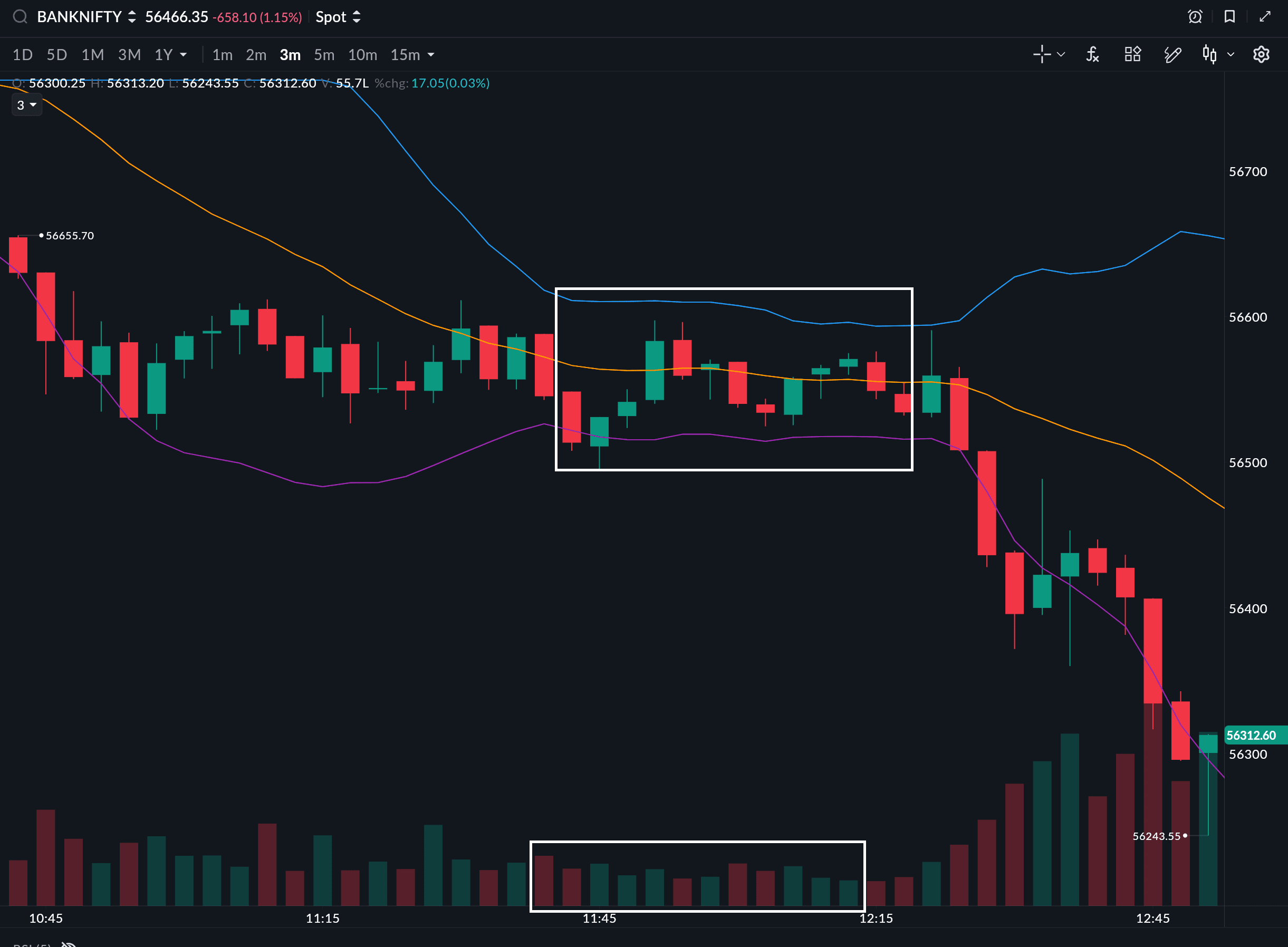Open chart settings gear
1288x947 pixels.
(x=1261, y=54)
